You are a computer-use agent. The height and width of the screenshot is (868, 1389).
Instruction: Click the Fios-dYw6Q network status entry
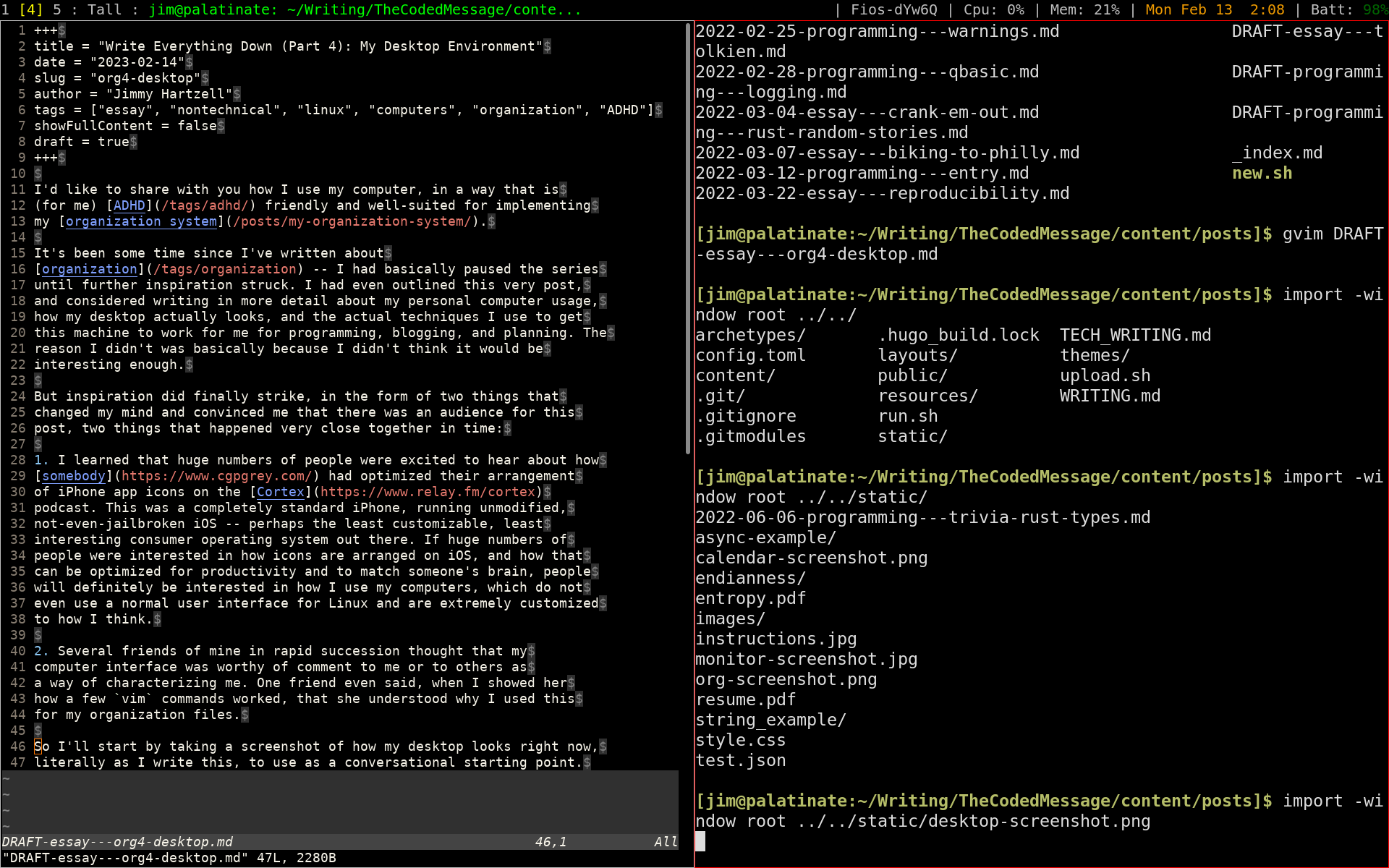893,9
